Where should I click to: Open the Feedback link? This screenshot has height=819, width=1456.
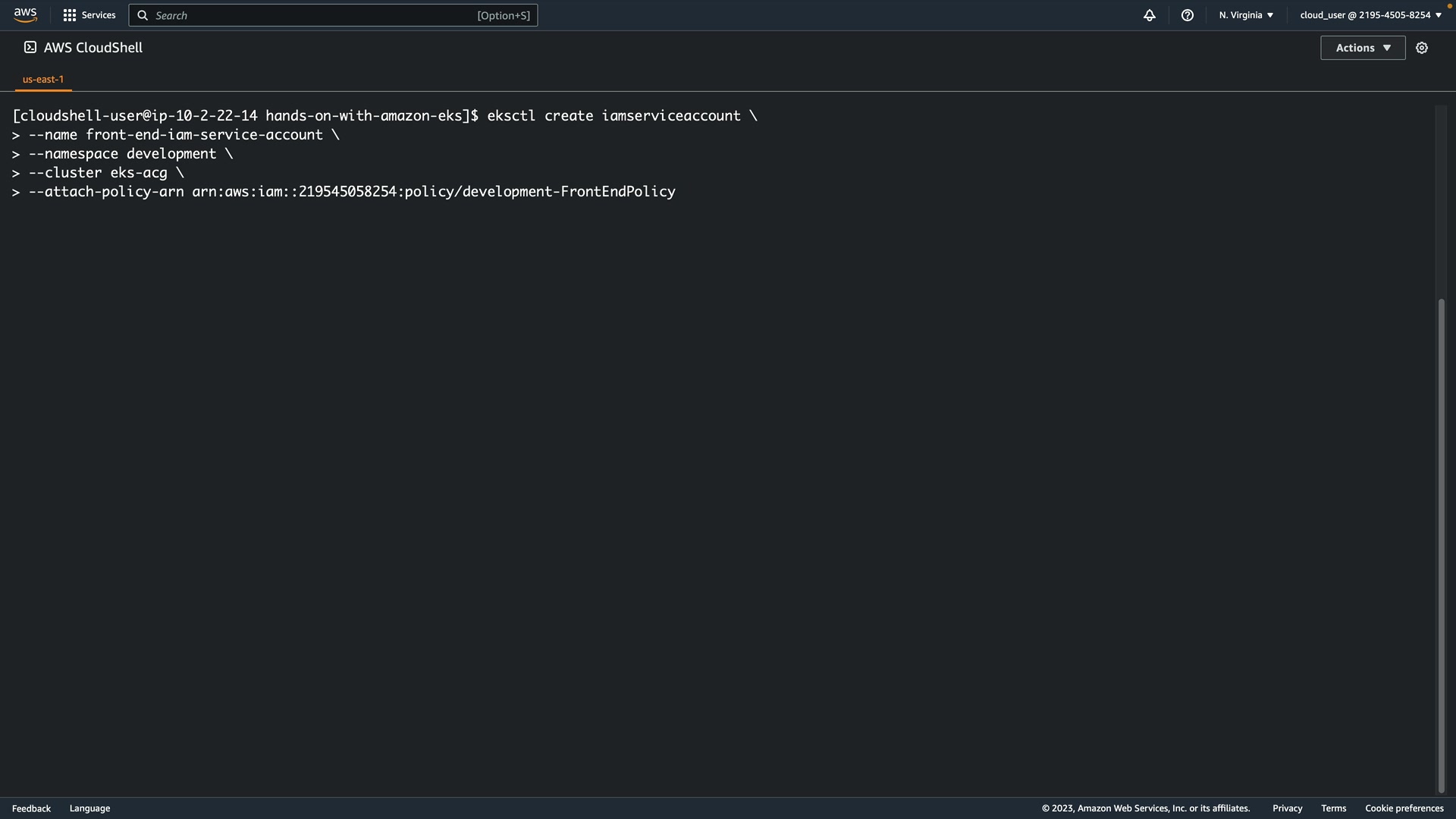[31, 808]
